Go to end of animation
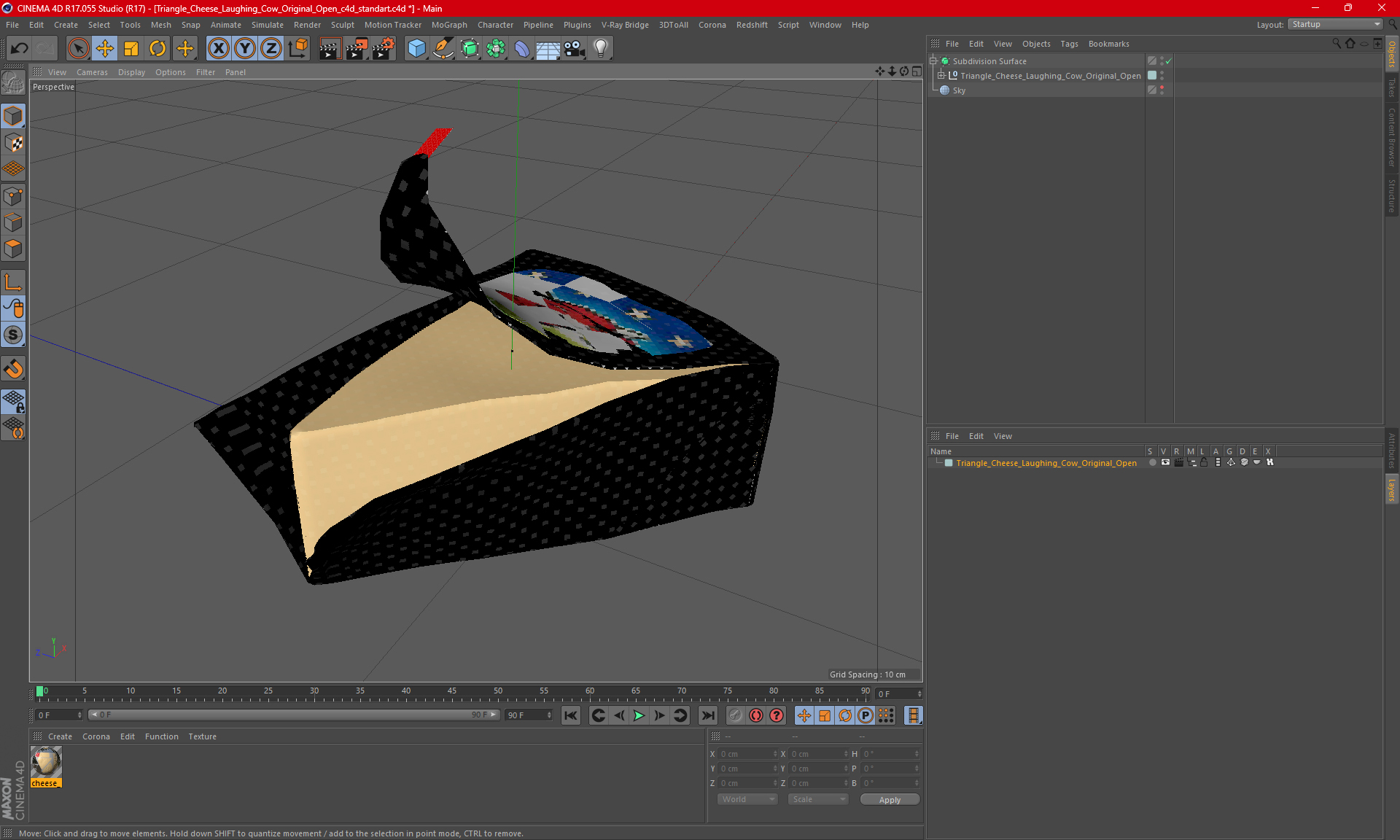 tap(707, 715)
